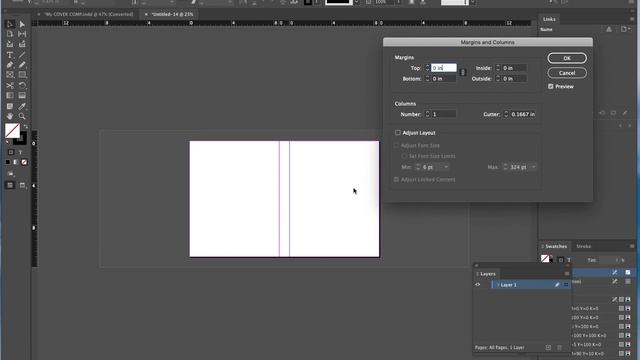Click the Create new layer icon

click(548, 347)
